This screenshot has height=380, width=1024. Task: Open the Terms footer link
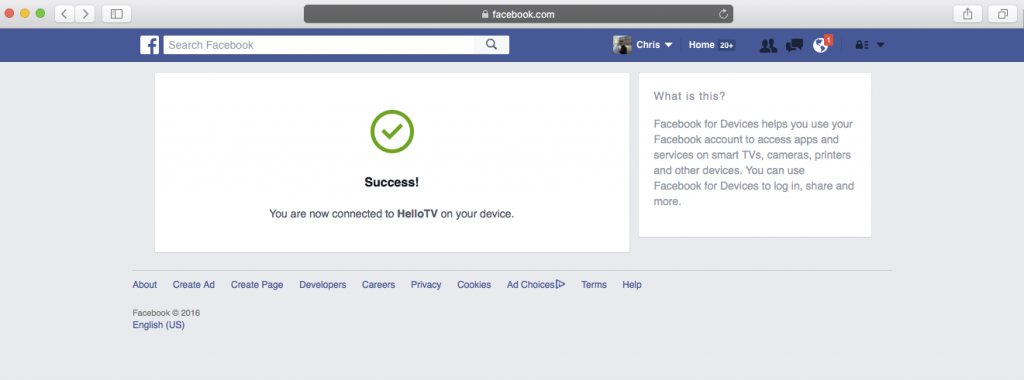(x=594, y=285)
